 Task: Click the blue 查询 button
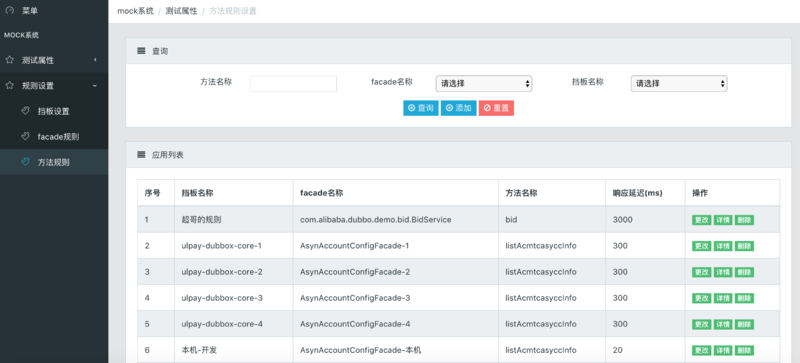tap(420, 108)
